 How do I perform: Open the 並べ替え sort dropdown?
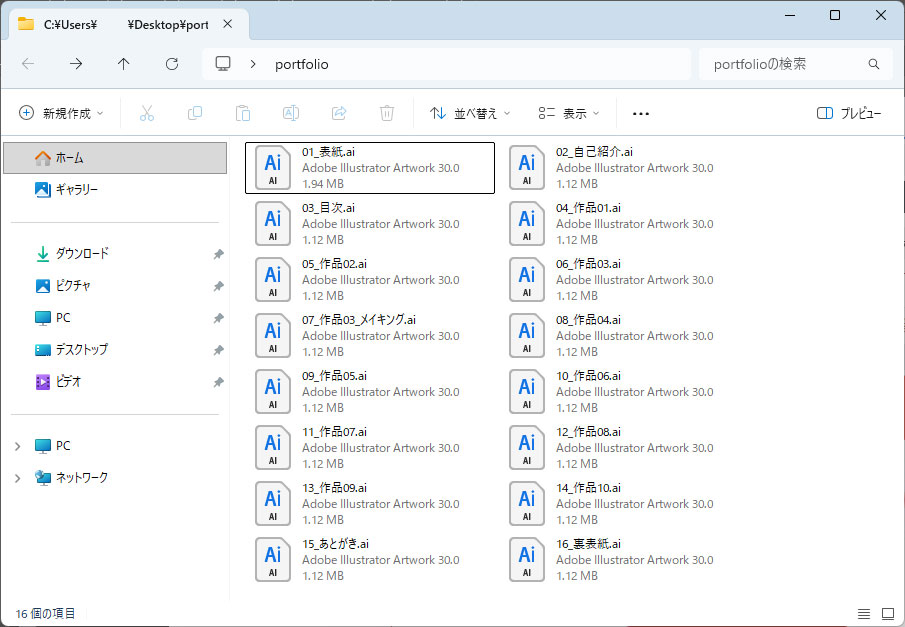click(x=470, y=114)
